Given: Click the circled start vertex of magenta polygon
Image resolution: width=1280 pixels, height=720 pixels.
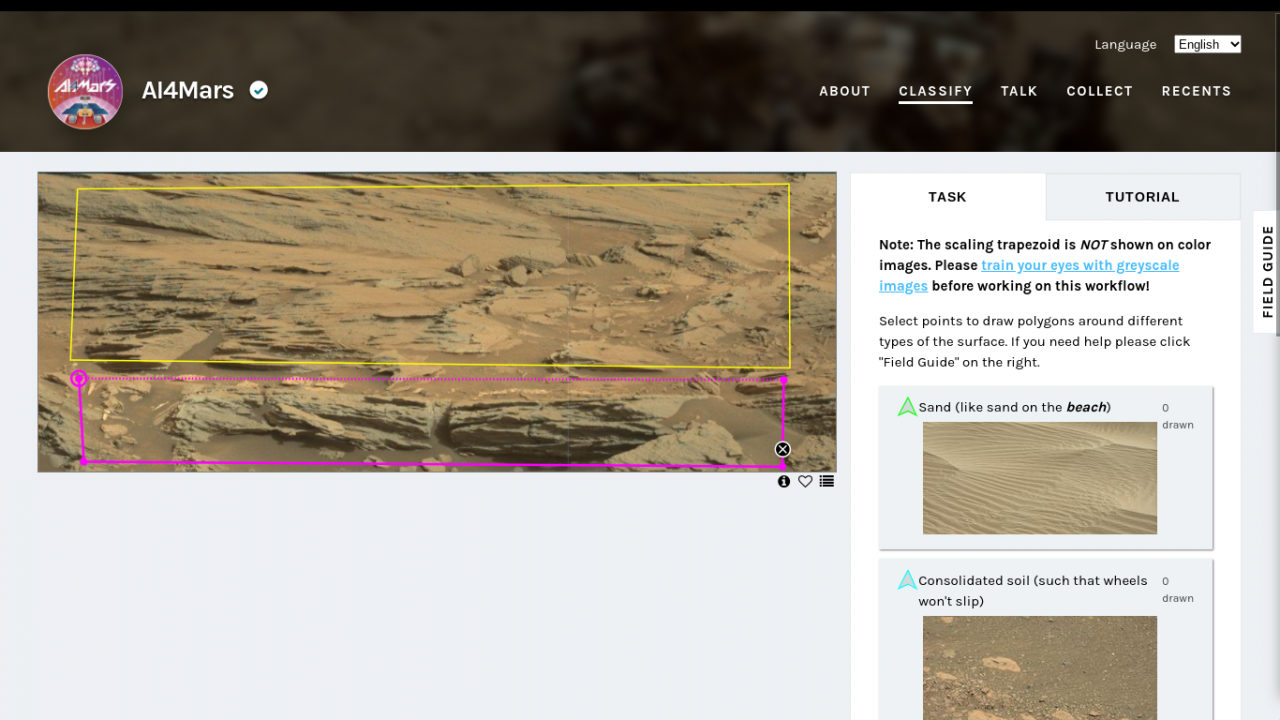Looking at the screenshot, I should 79,379.
